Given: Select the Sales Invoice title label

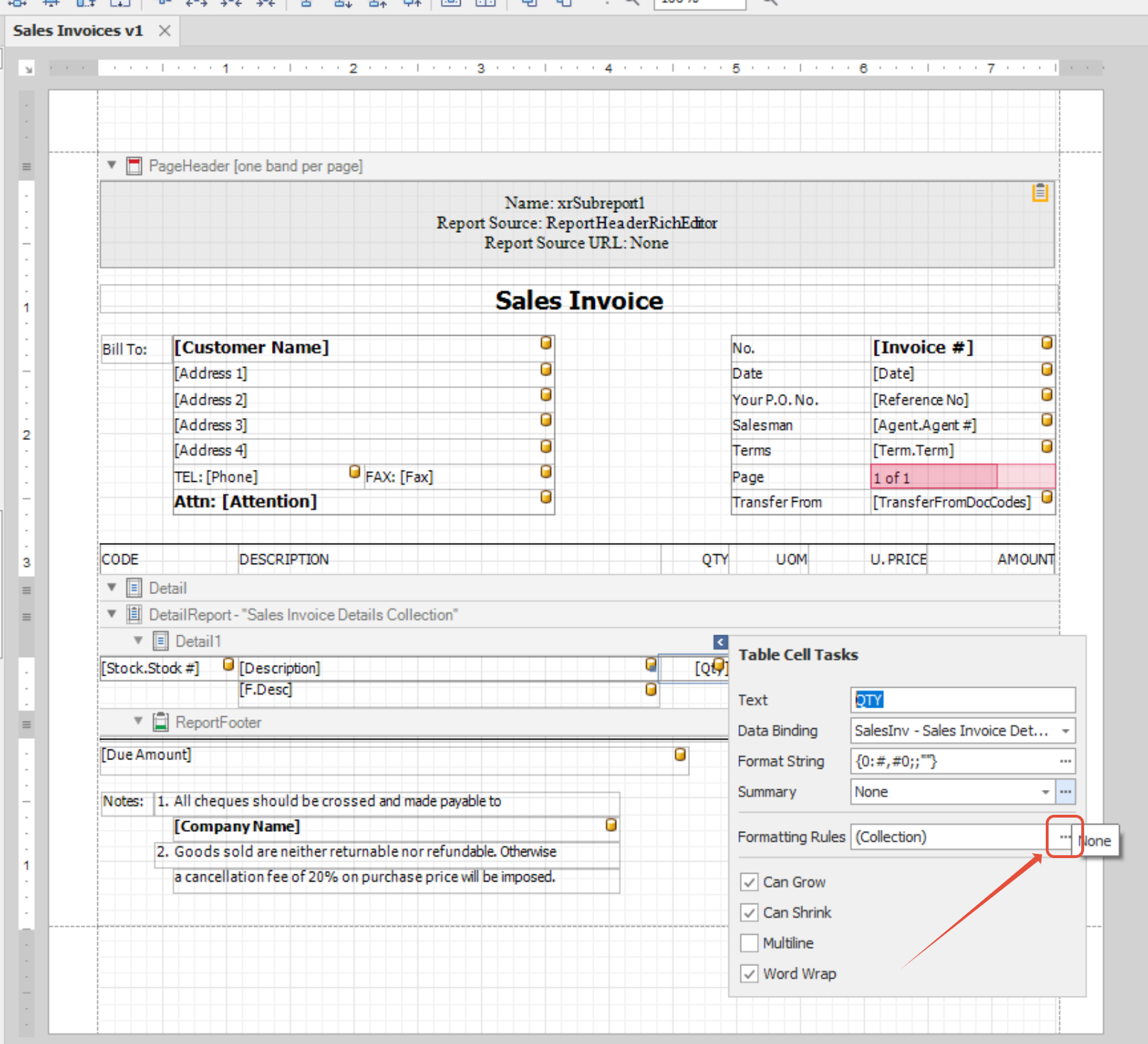Looking at the screenshot, I should pos(579,300).
